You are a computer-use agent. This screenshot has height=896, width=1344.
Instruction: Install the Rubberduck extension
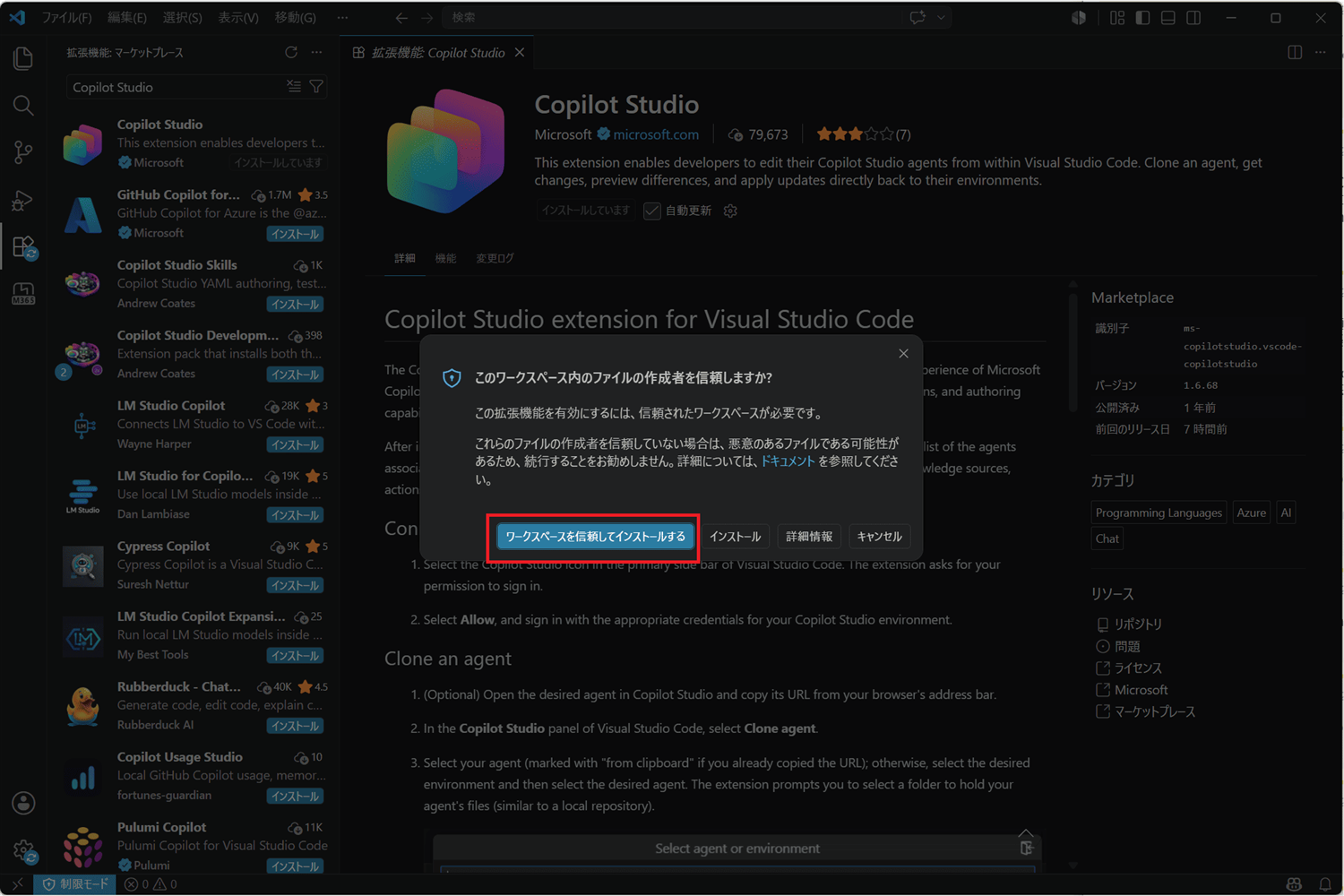click(296, 726)
